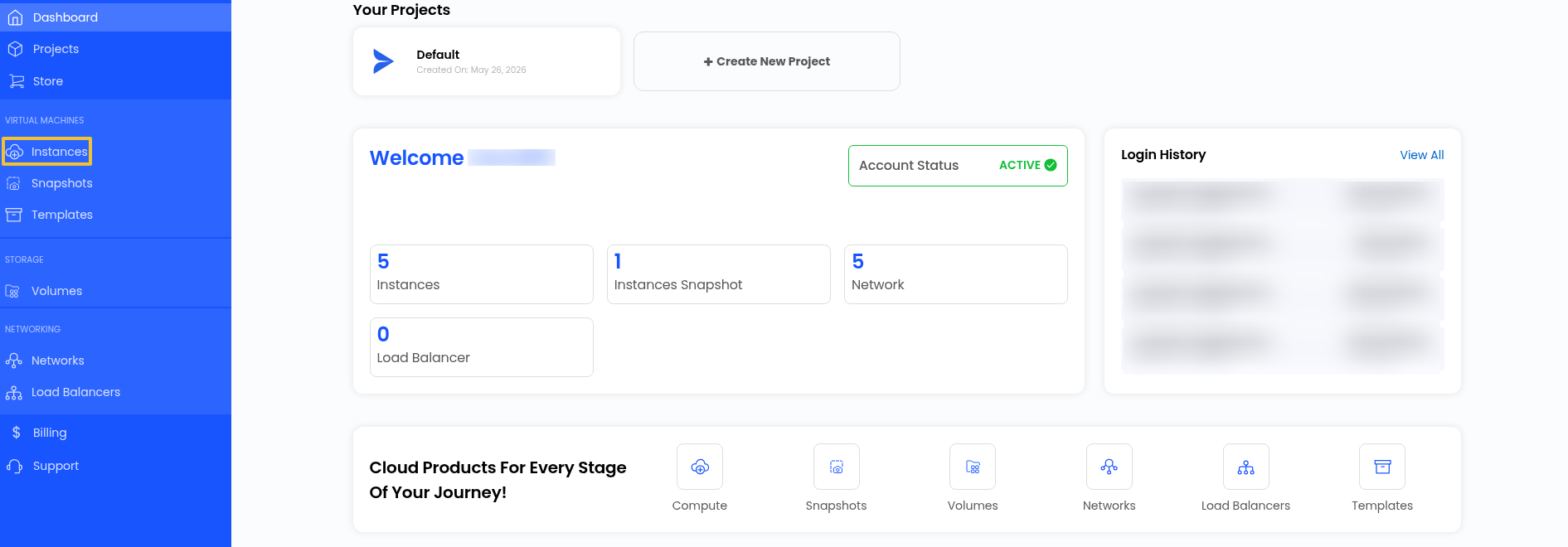Image resolution: width=1568 pixels, height=547 pixels.
Task: Click the STORAGE section label
Action: point(24,259)
